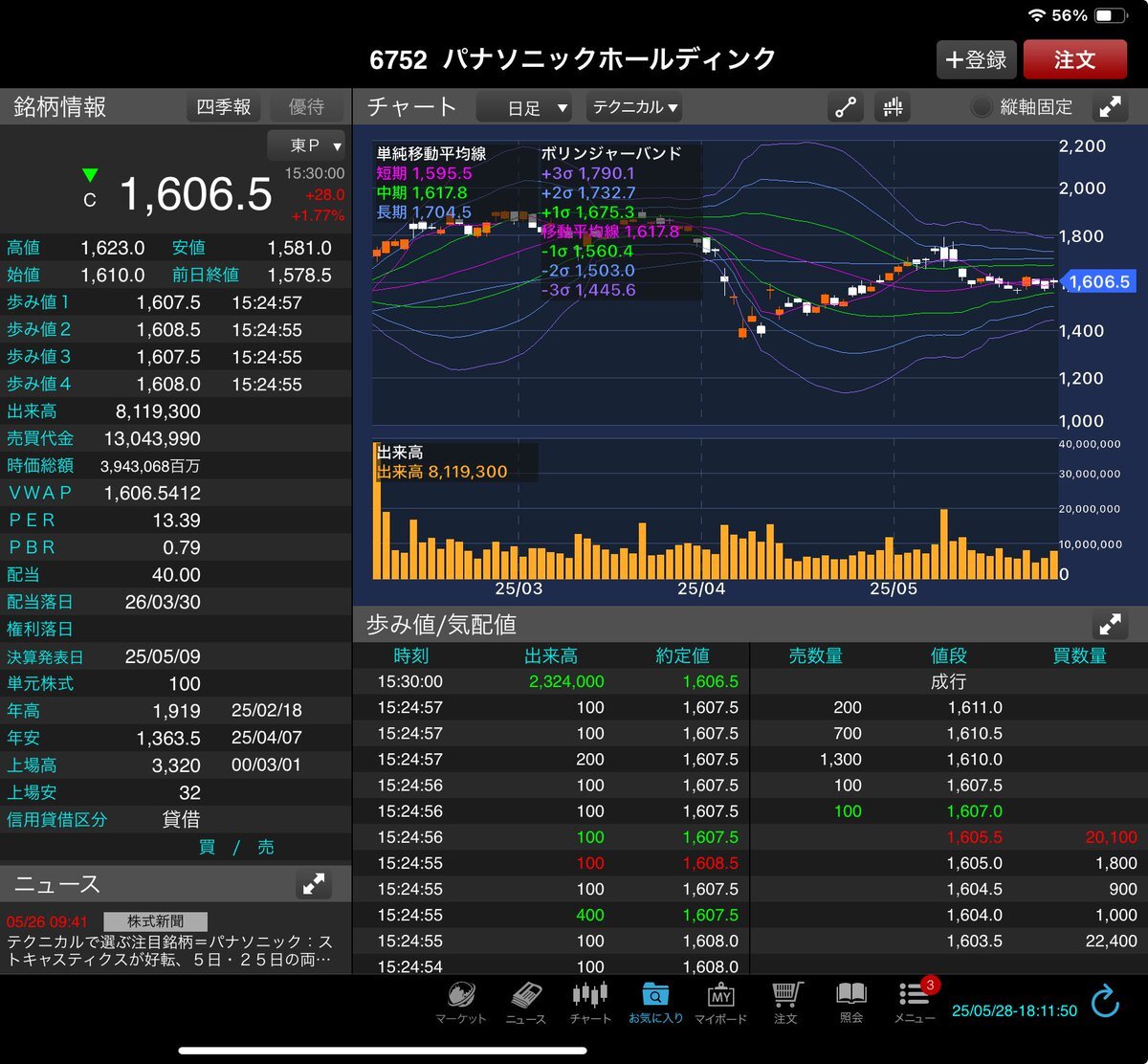Tap the red 注文 button at top

click(1075, 59)
